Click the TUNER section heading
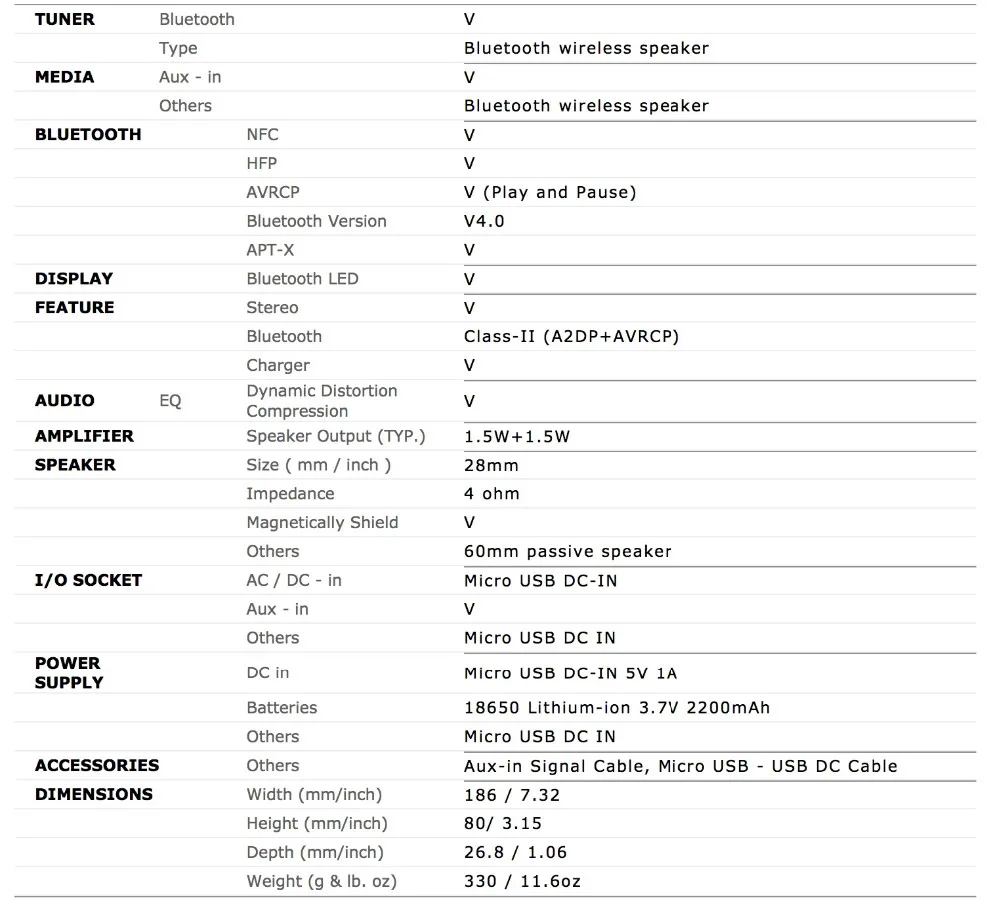Viewport: 1000px width, 900px height. (64, 19)
